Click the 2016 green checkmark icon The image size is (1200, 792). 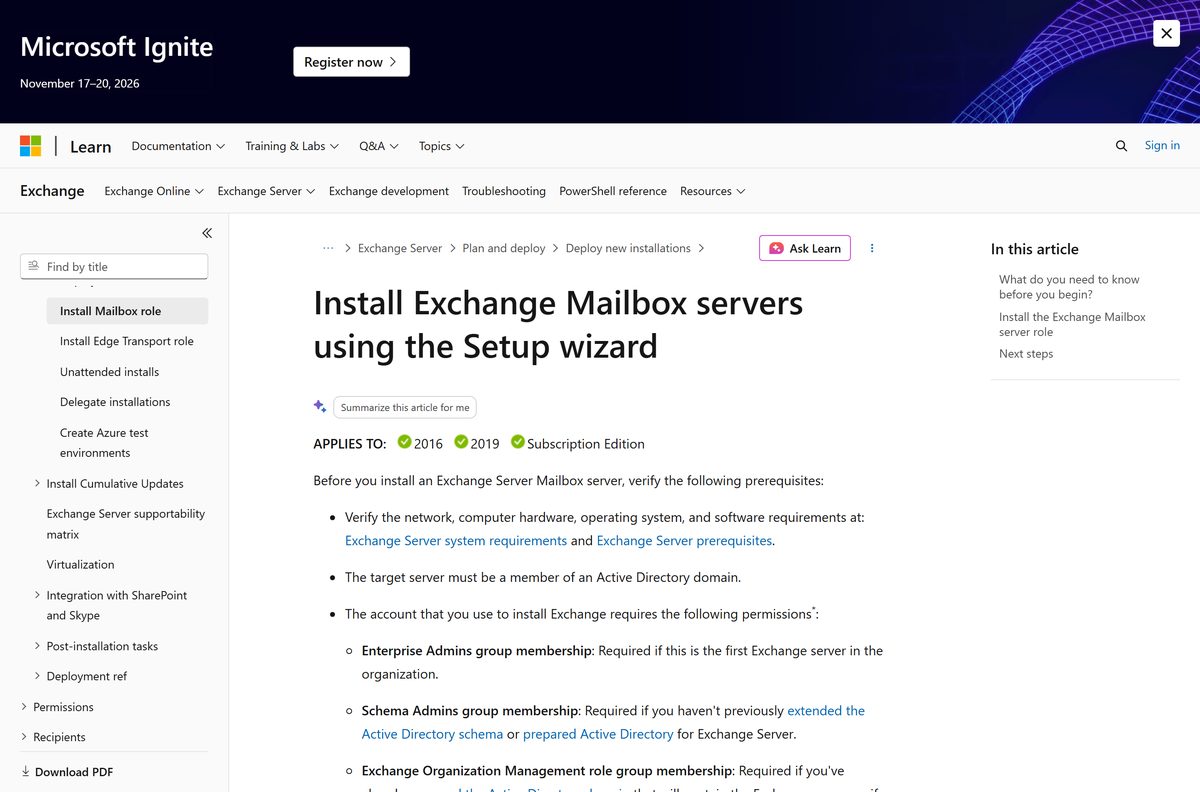pyautogui.click(x=405, y=442)
